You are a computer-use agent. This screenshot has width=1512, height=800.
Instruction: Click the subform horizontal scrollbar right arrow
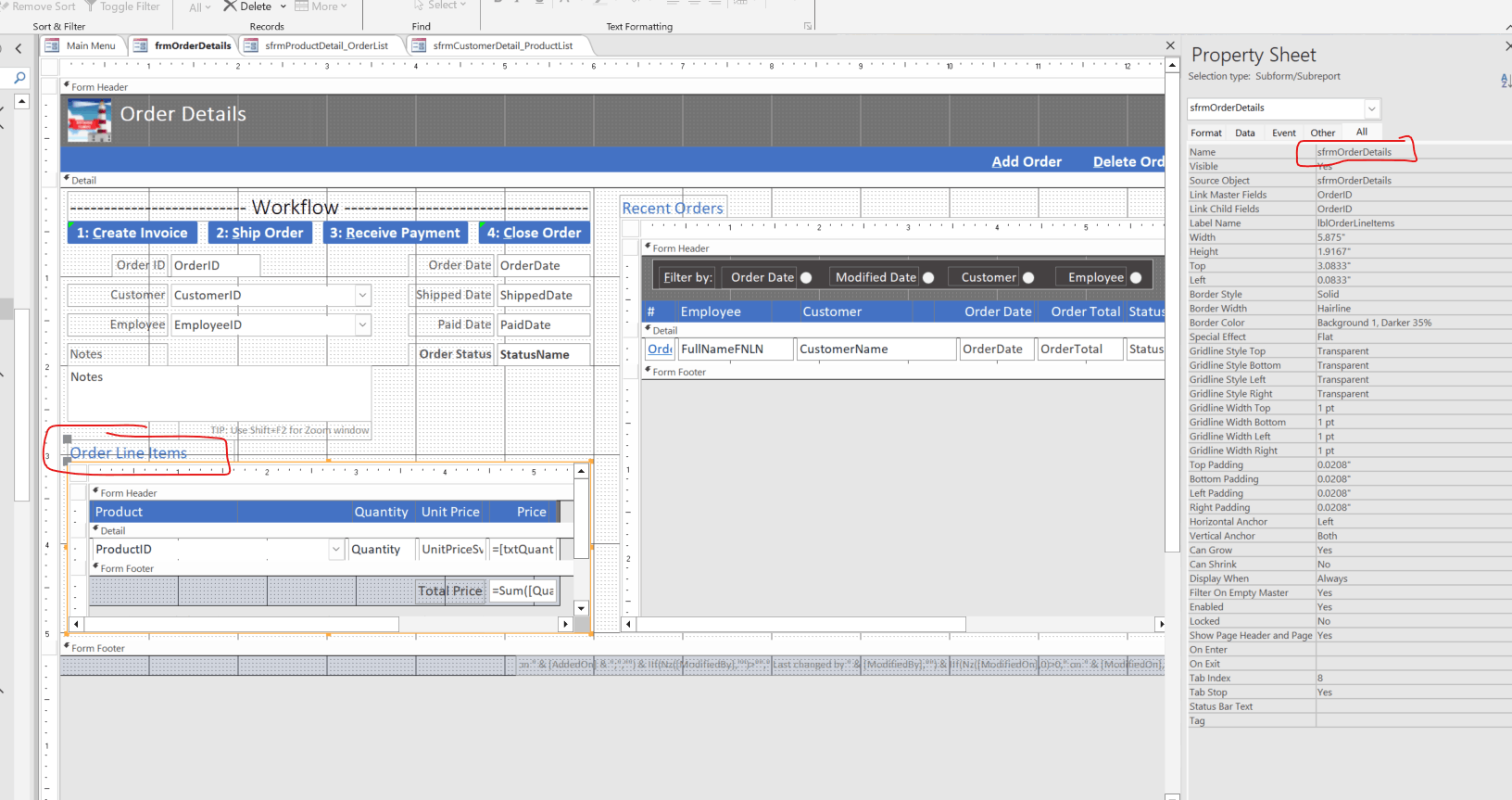(x=565, y=625)
